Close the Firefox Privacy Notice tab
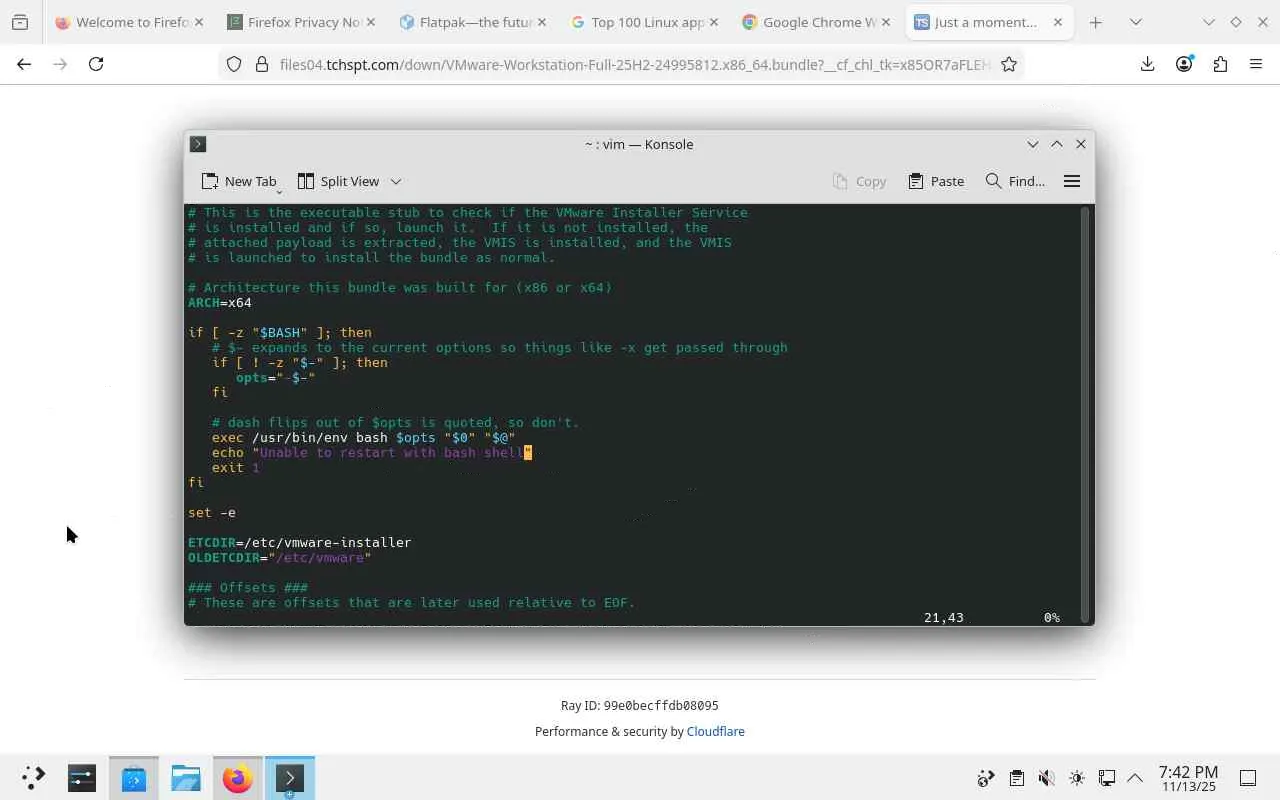This screenshot has height=800, width=1280. point(370,22)
